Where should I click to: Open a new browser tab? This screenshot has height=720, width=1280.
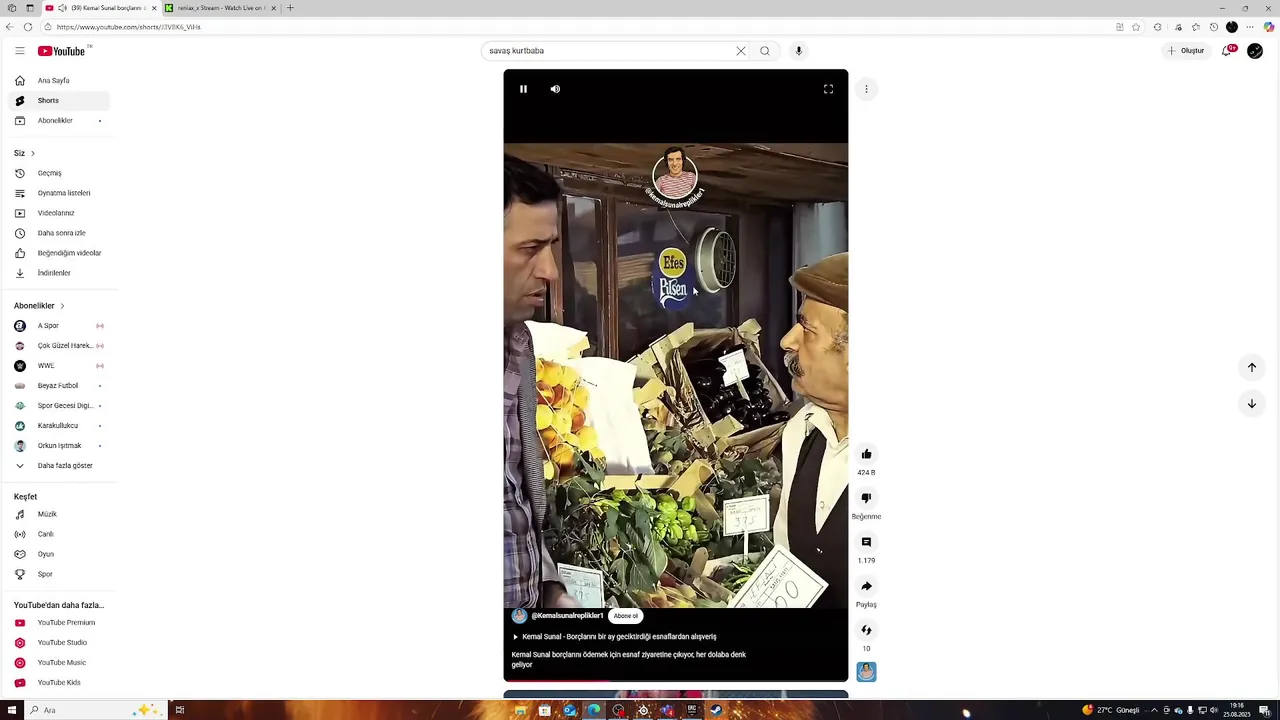290,8
